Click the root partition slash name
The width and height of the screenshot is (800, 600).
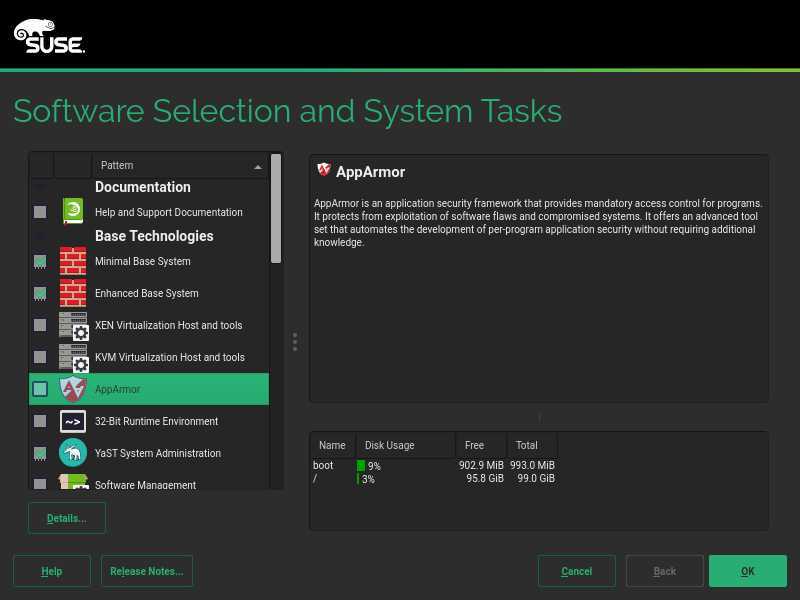click(x=315, y=479)
